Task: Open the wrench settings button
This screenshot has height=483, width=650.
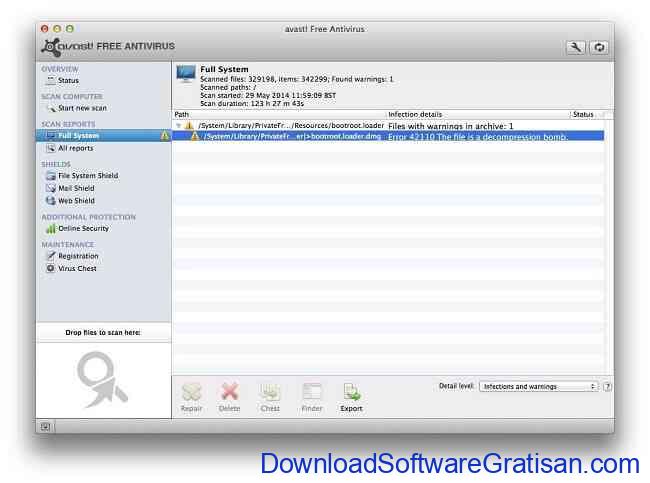Action: point(575,47)
